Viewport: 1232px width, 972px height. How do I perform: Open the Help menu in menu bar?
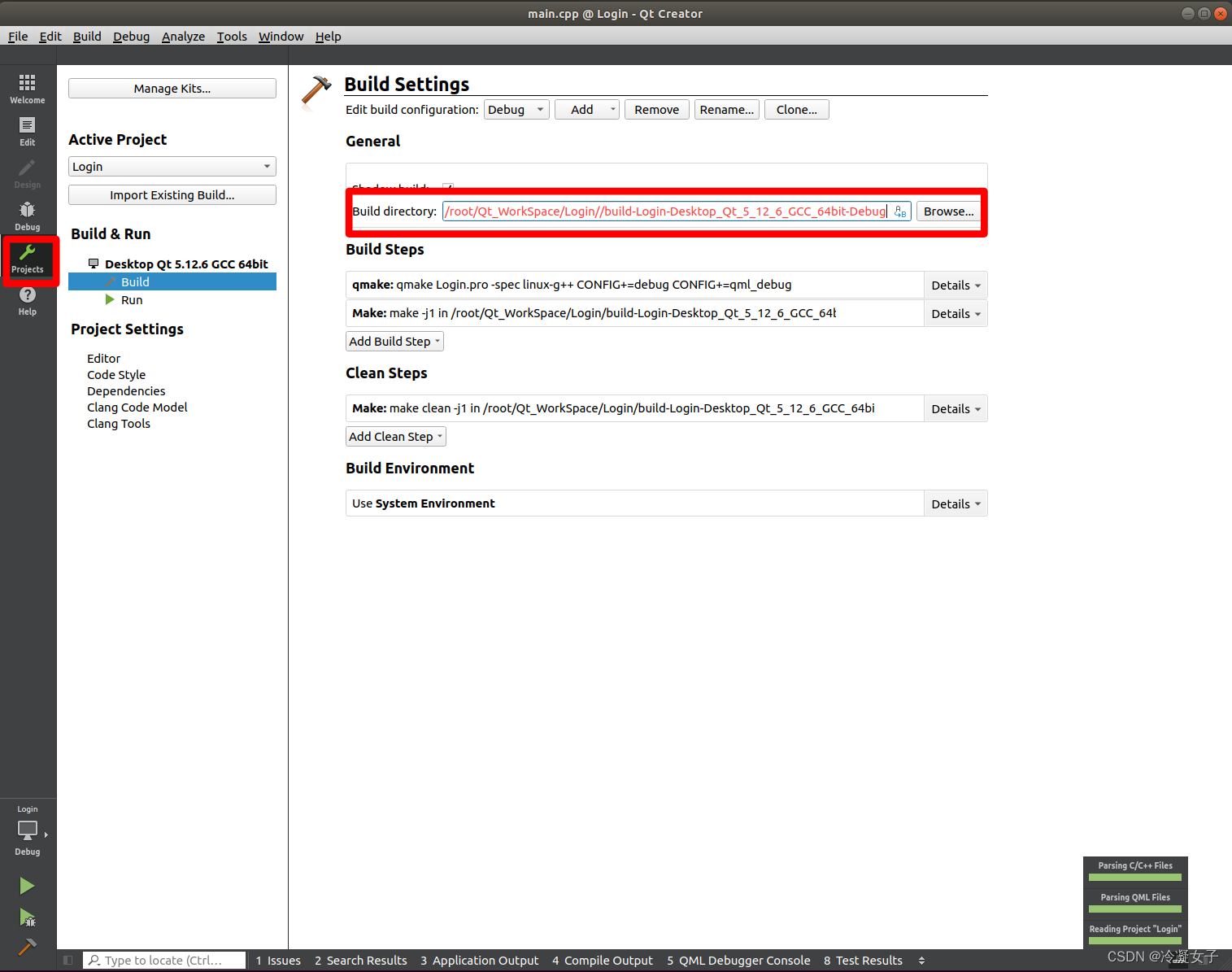(328, 37)
